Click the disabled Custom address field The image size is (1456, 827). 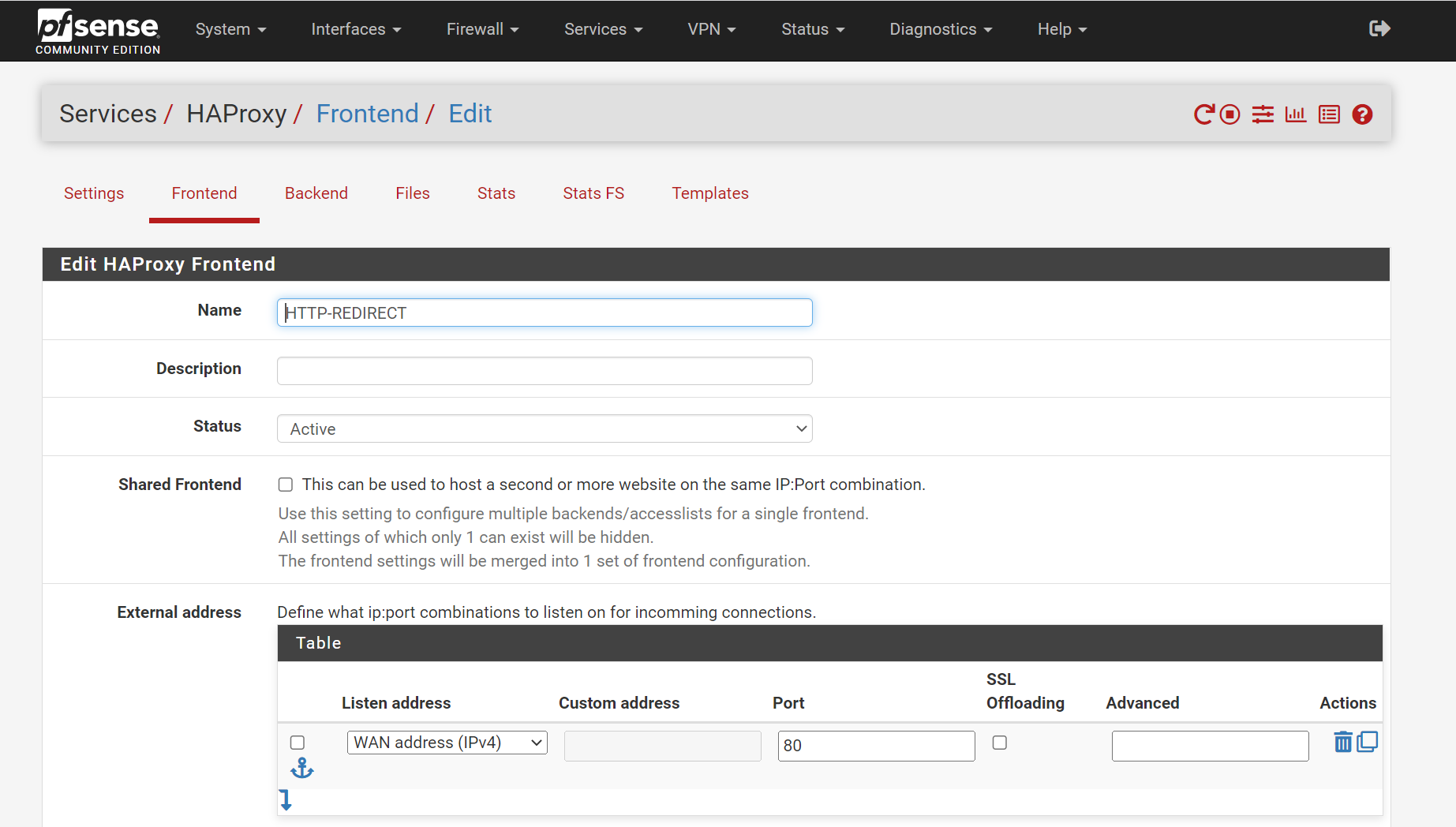pos(662,746)
